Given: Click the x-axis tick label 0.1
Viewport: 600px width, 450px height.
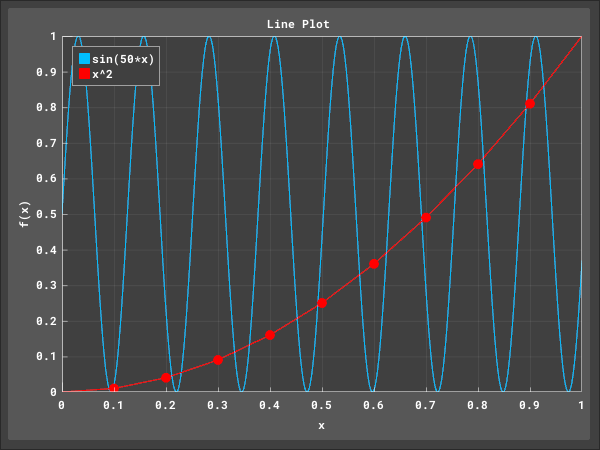Looking at the screenshot, I should [113, 405].
